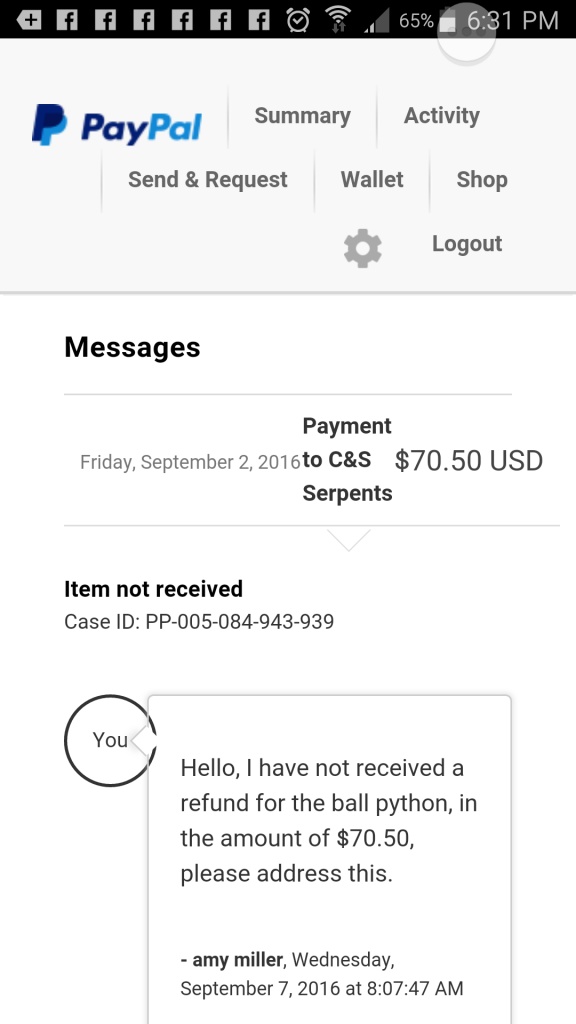Viewport: 576px width, 1024px height.
Task: Open Send & Request menu
Action: click(208, 180)
